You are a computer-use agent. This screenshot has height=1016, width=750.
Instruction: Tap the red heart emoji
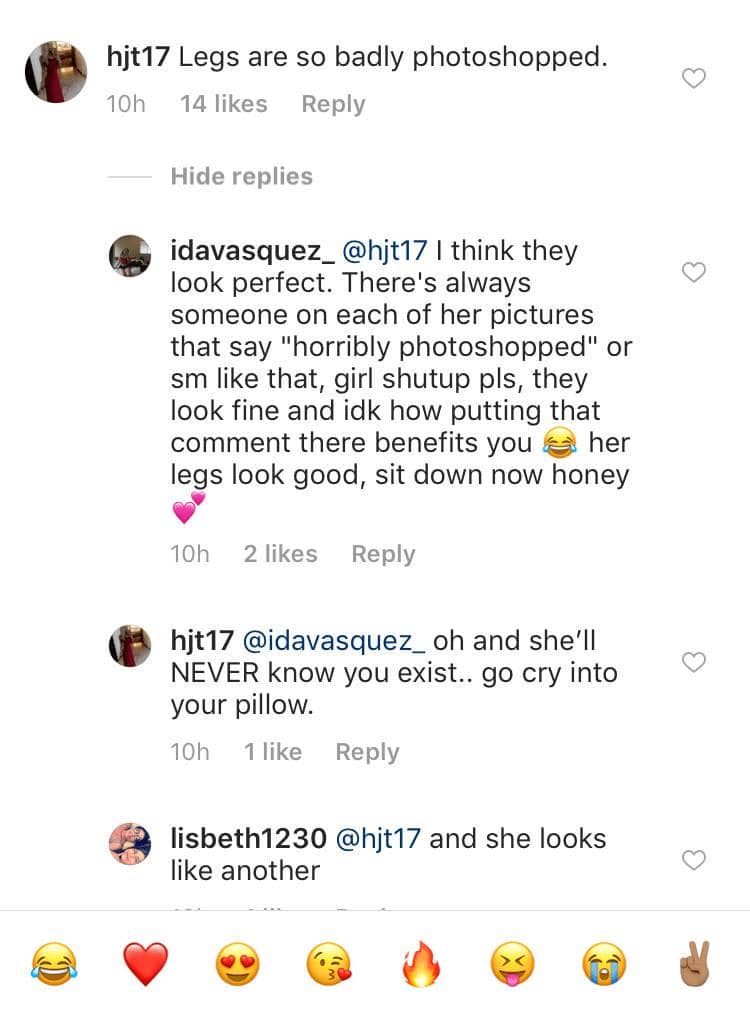[x=146, y=964]
